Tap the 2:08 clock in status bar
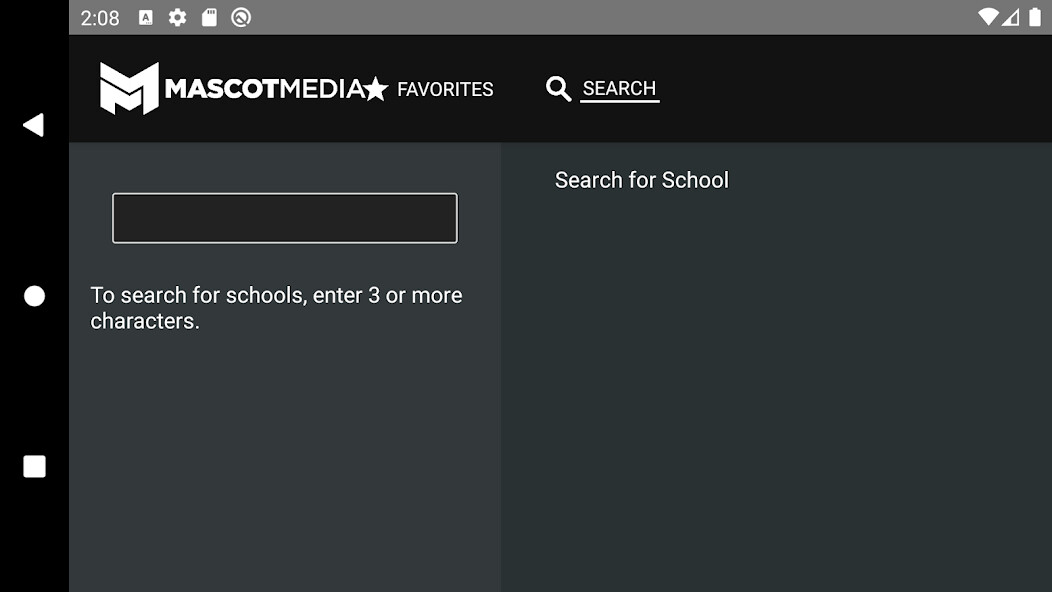The height and width of the screenshot is (592, 1052). point(100,18)
